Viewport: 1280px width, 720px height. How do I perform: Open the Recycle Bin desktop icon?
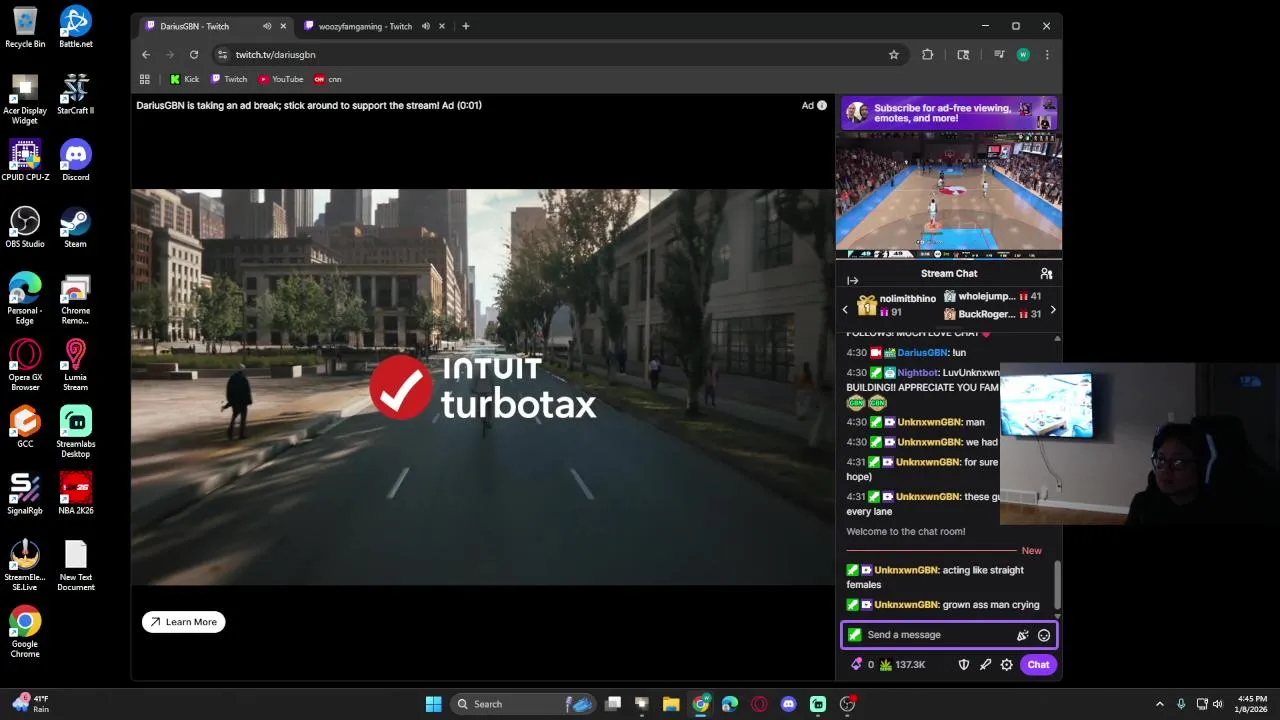(25, 27)
